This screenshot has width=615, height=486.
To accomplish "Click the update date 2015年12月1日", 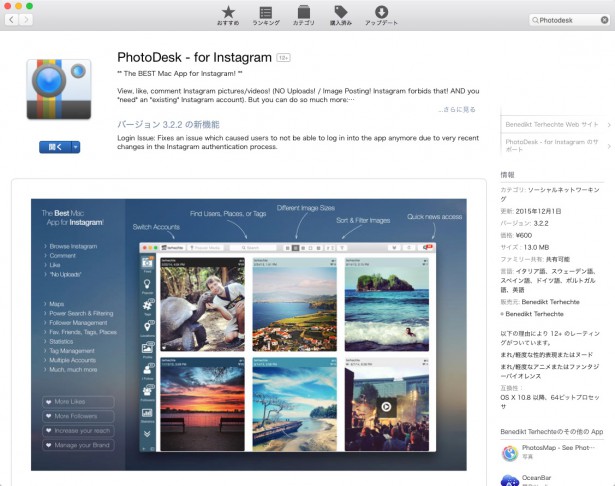I will tap(538, 211).
